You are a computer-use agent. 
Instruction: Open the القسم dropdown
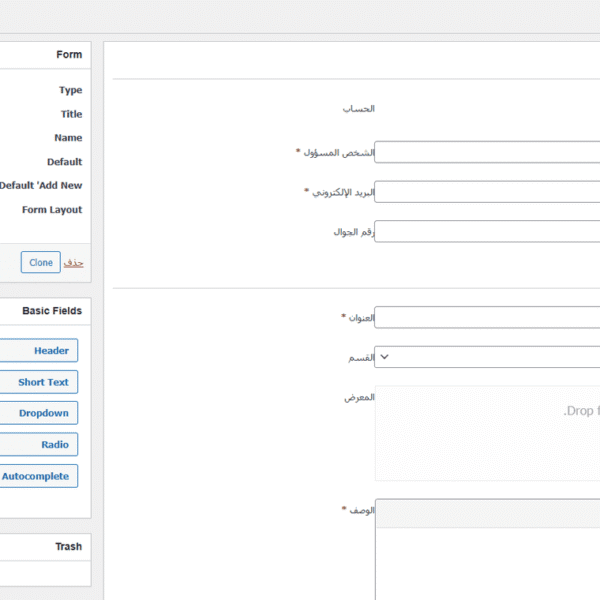487,357
